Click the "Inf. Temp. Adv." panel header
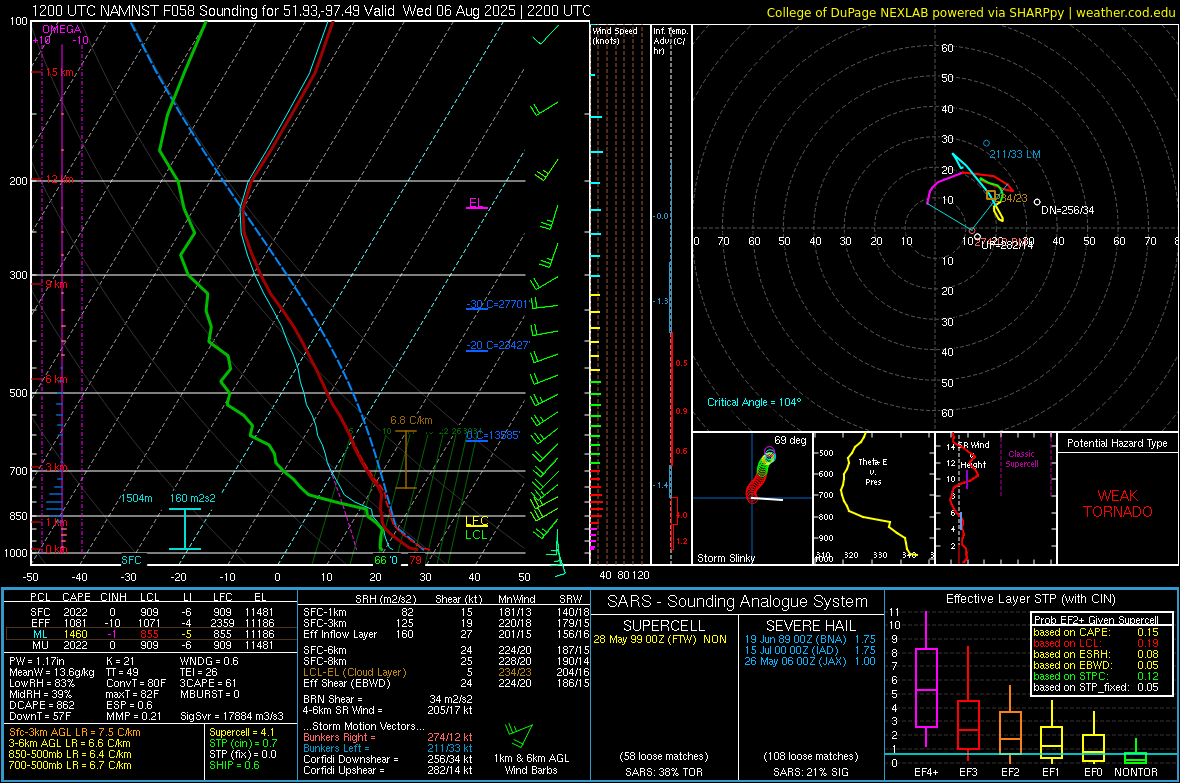The height and width of the screenshot is (783, 1180). point(670,41)
